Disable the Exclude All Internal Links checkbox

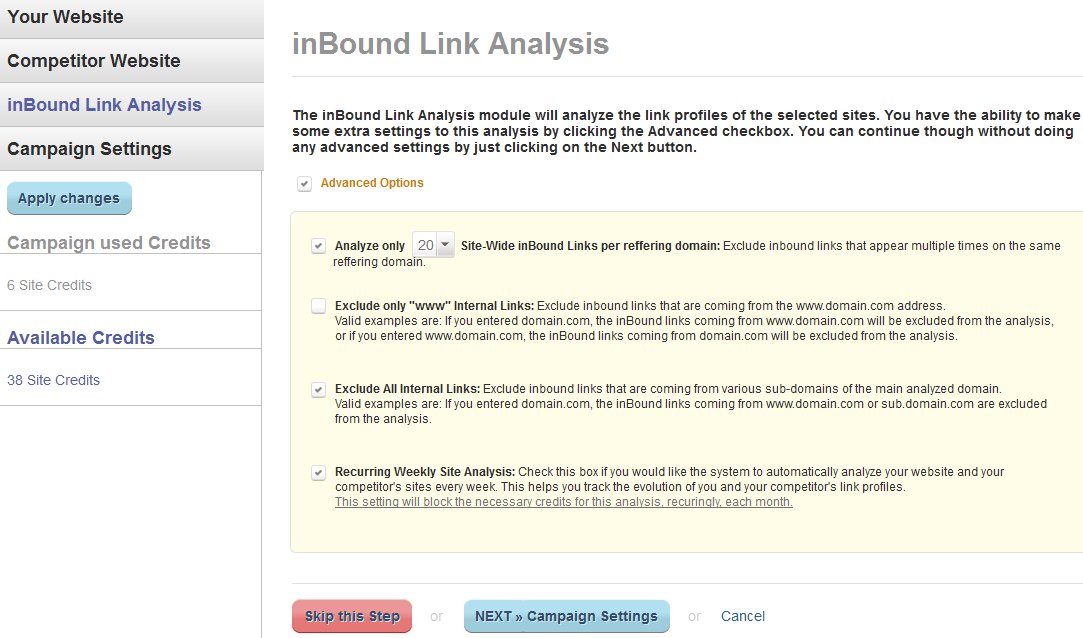(x=318, y=389)
